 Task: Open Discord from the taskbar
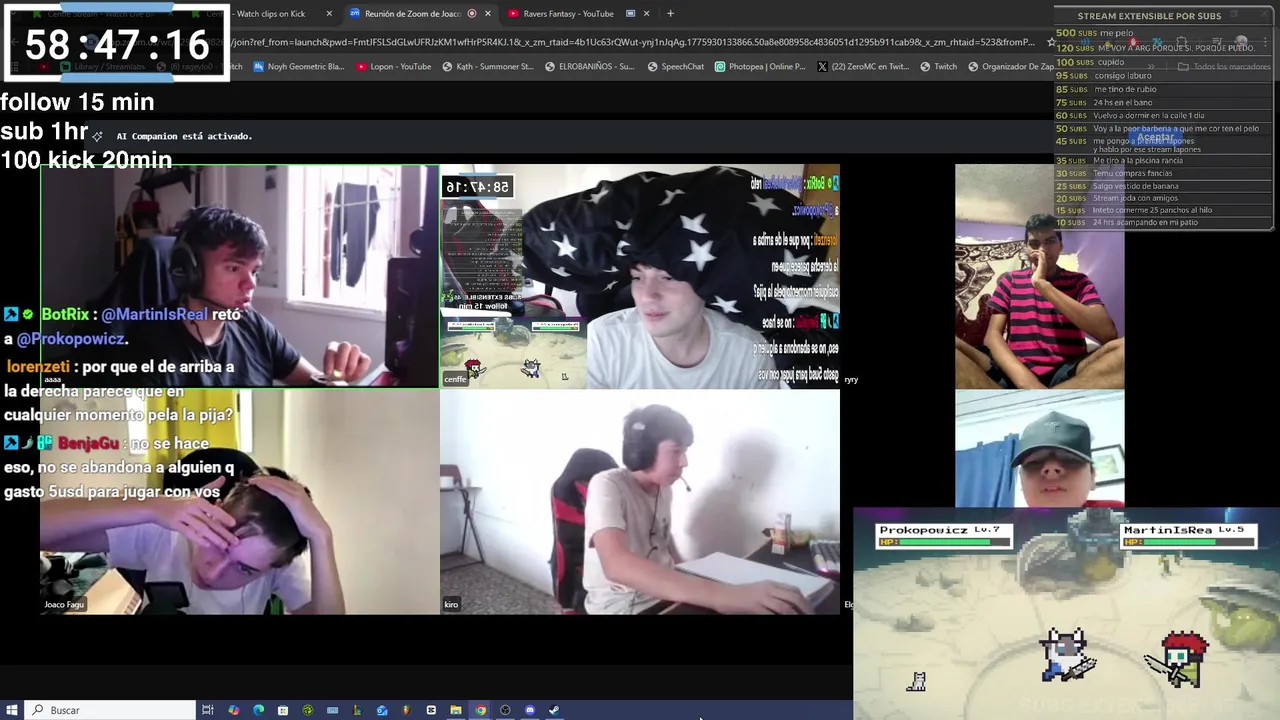[530, 710]
